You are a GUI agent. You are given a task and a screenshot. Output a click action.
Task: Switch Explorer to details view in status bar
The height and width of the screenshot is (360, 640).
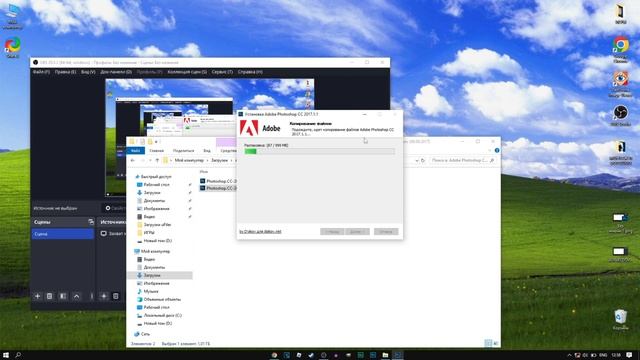pos(488,343)
